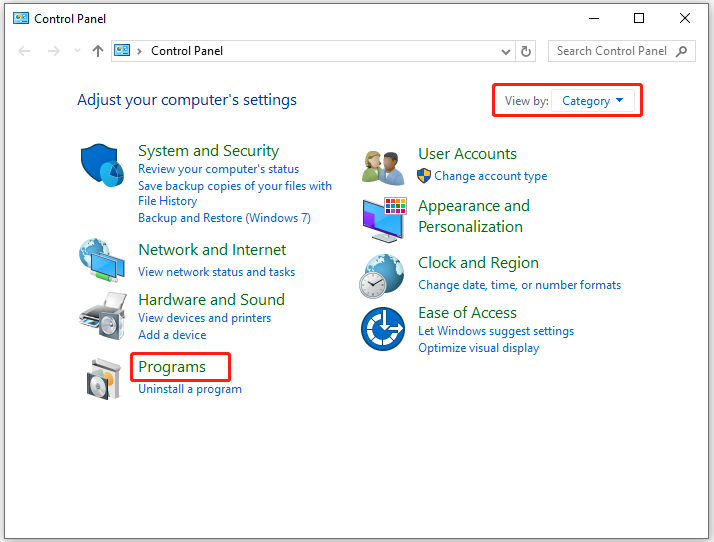Click into the Search Control Panel field
The height and width of the screenshot is (542, 714).
612,51
